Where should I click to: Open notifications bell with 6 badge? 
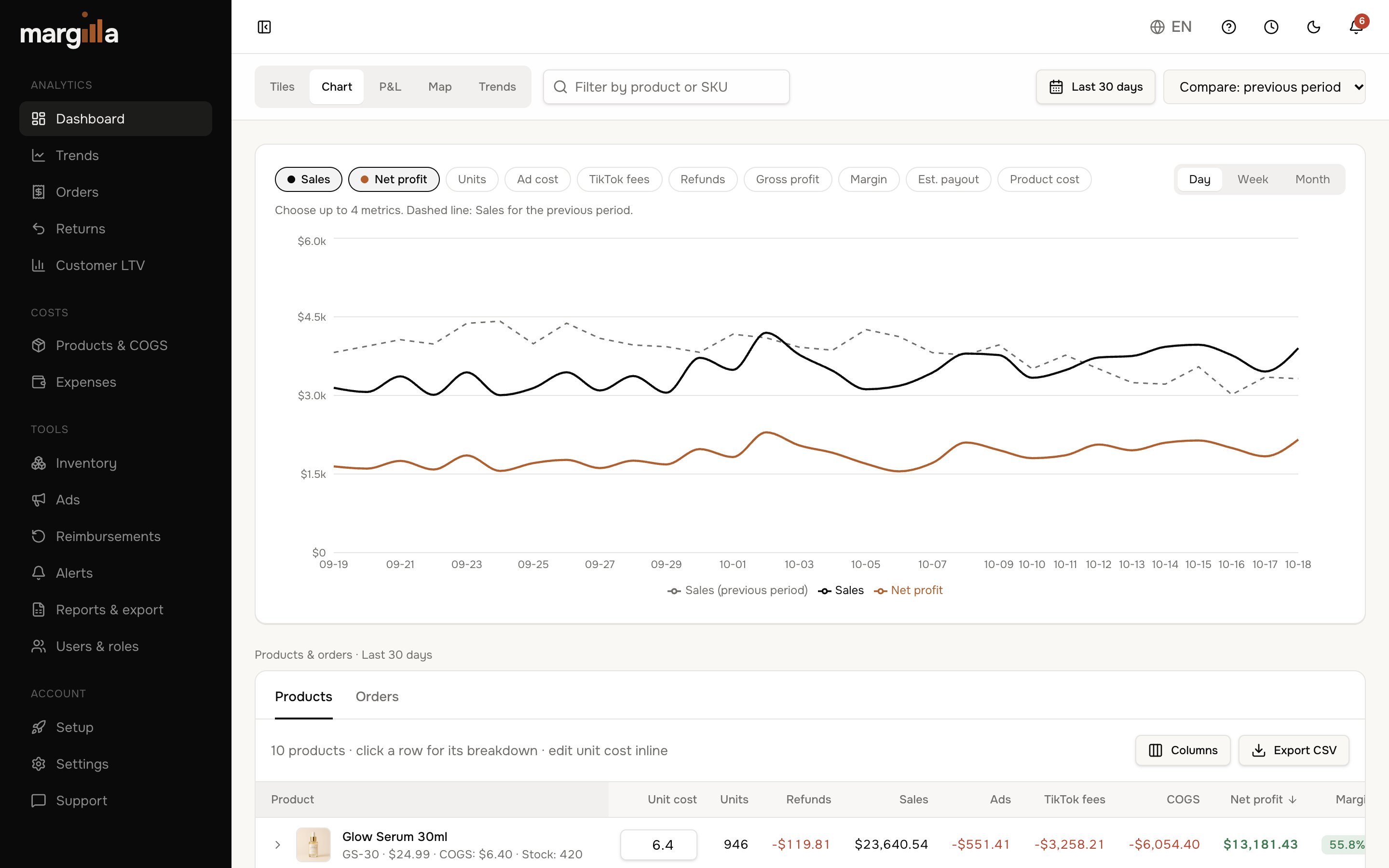click(1356, 27)
